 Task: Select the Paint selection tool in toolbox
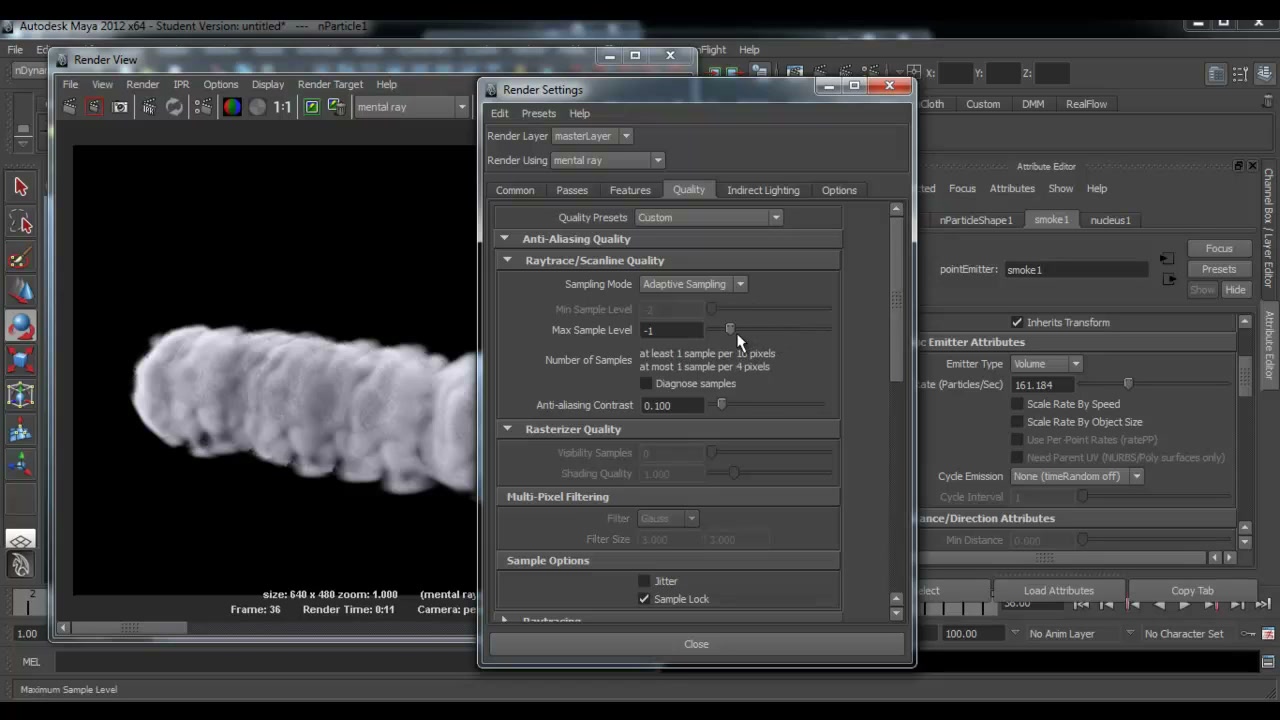click(20, 258)
